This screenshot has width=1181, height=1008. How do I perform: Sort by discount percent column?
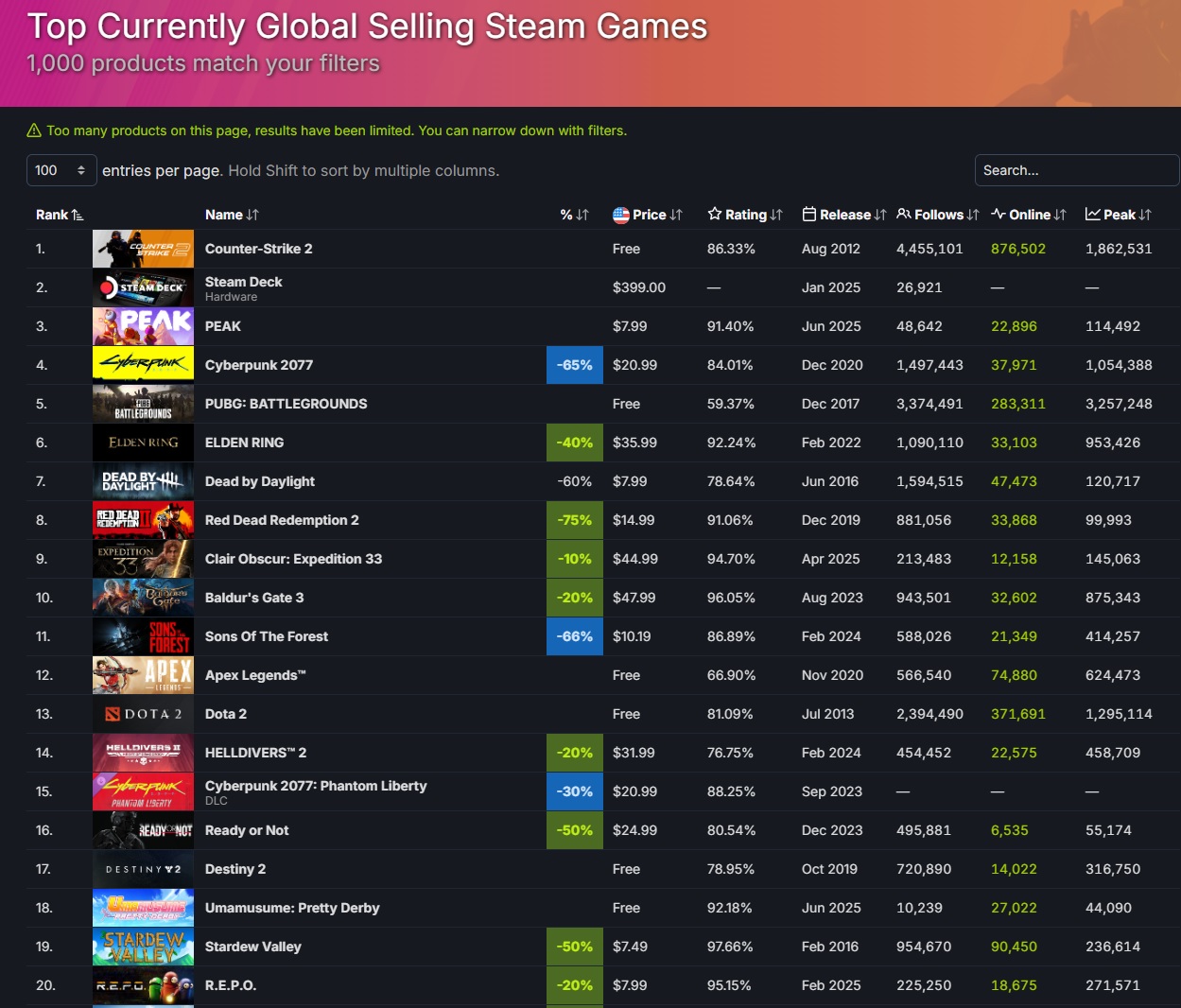[574, 215]
